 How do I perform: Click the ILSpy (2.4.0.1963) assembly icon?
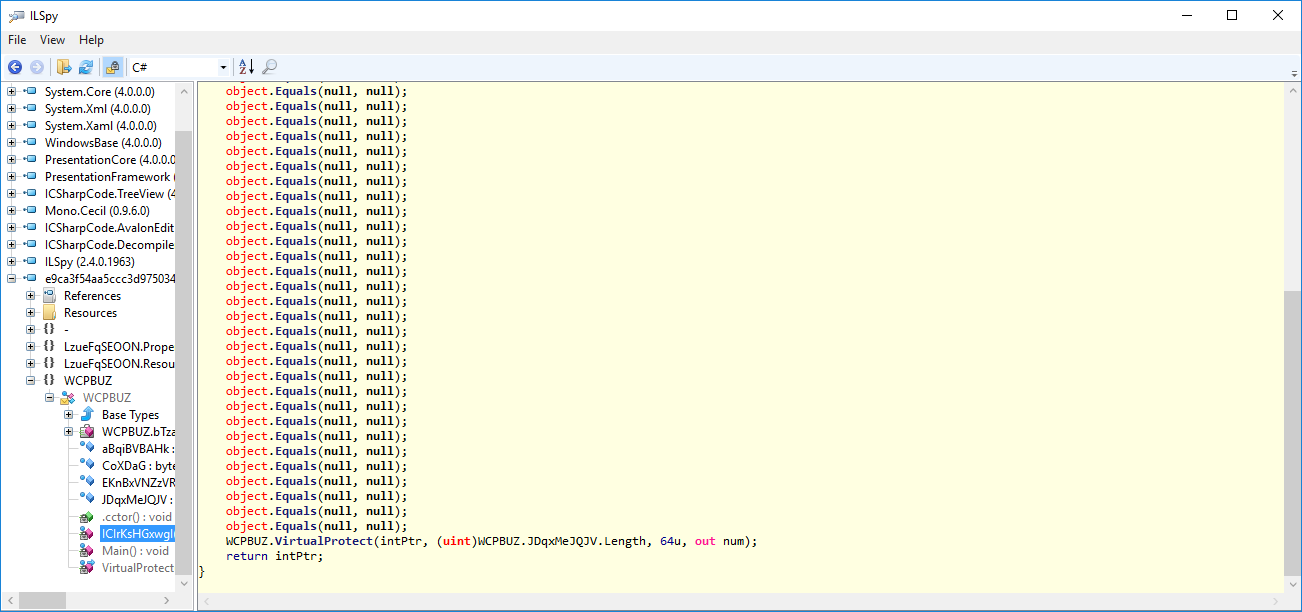(x=30, y=262)
